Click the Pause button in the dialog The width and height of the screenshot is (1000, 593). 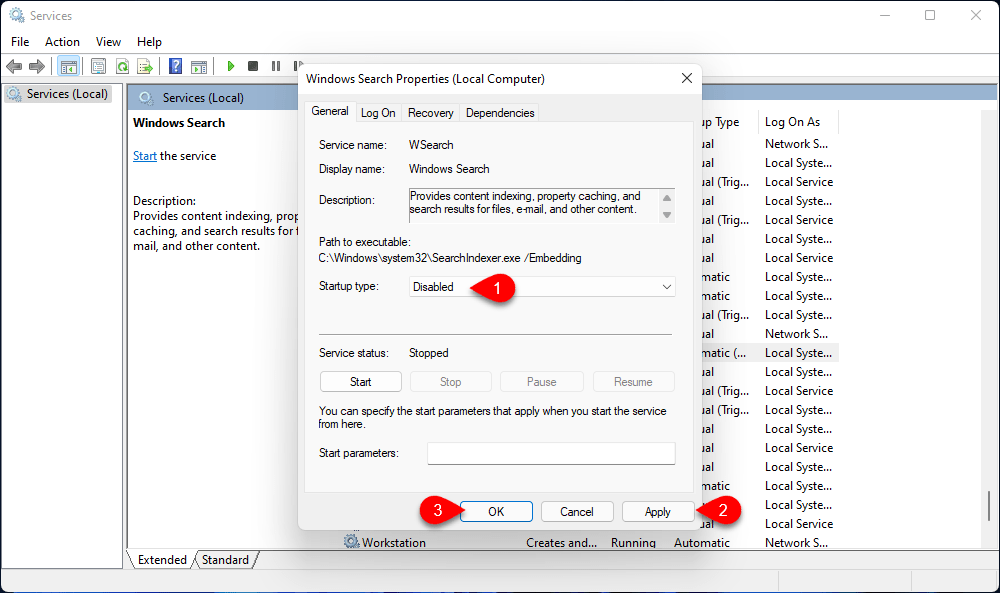point(541,382)
